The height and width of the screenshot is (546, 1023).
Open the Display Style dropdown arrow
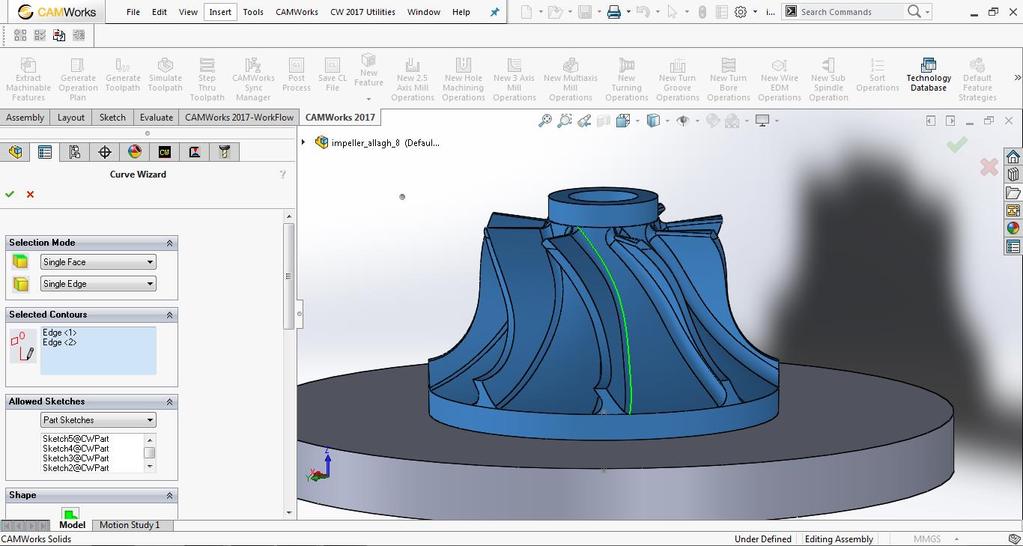point(666,121)
